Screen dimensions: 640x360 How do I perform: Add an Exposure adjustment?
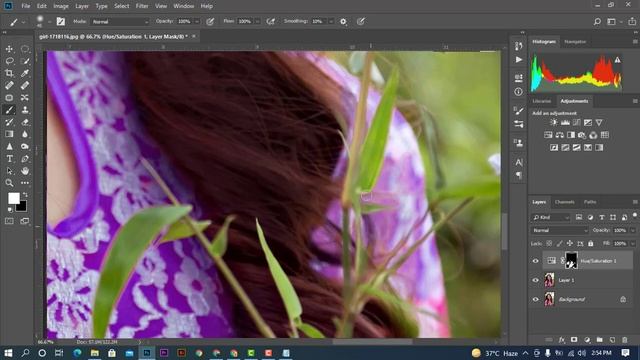pos(588,122)
